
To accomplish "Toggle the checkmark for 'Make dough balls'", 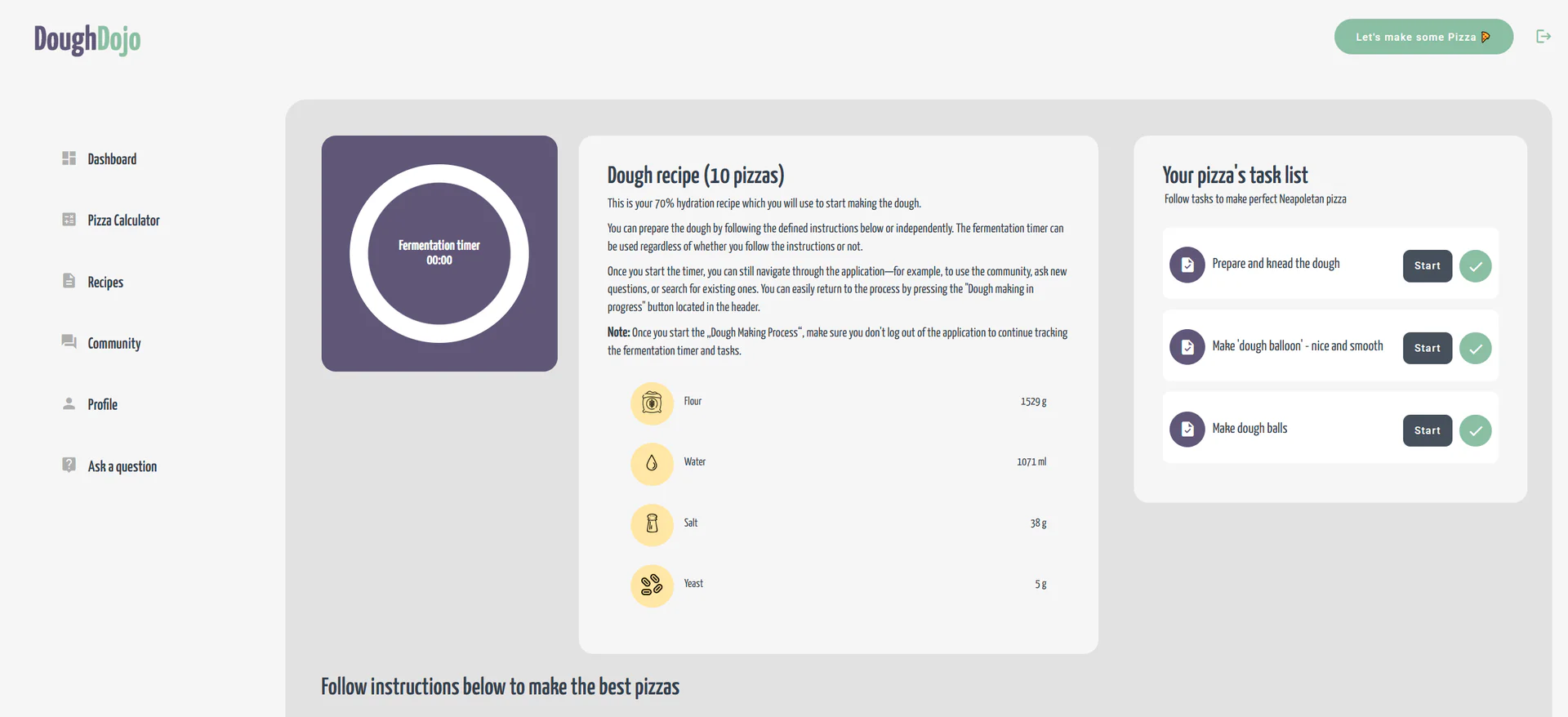I will (x=1475, y=431).
